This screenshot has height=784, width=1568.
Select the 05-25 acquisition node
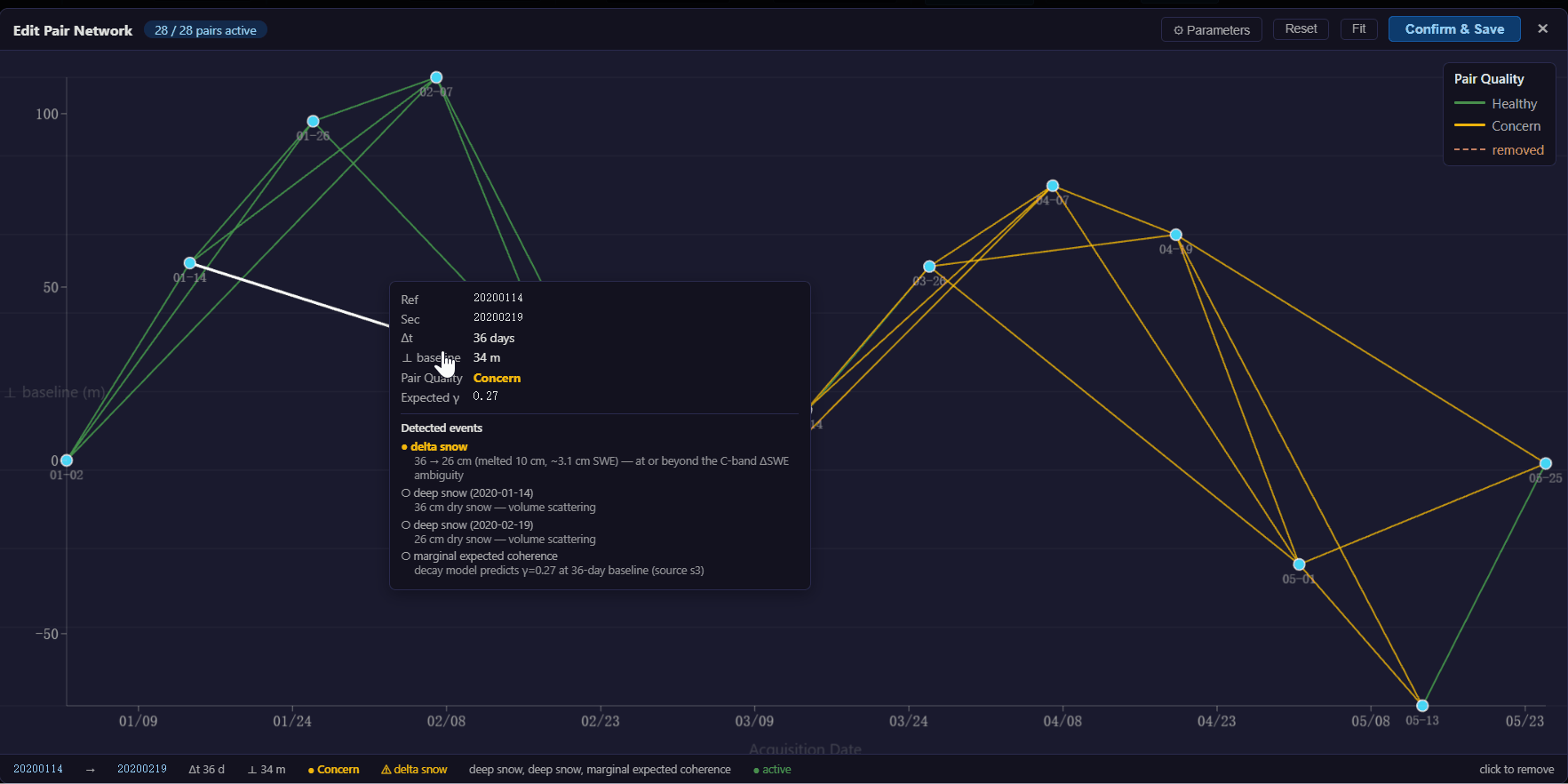pos(1546,463)
